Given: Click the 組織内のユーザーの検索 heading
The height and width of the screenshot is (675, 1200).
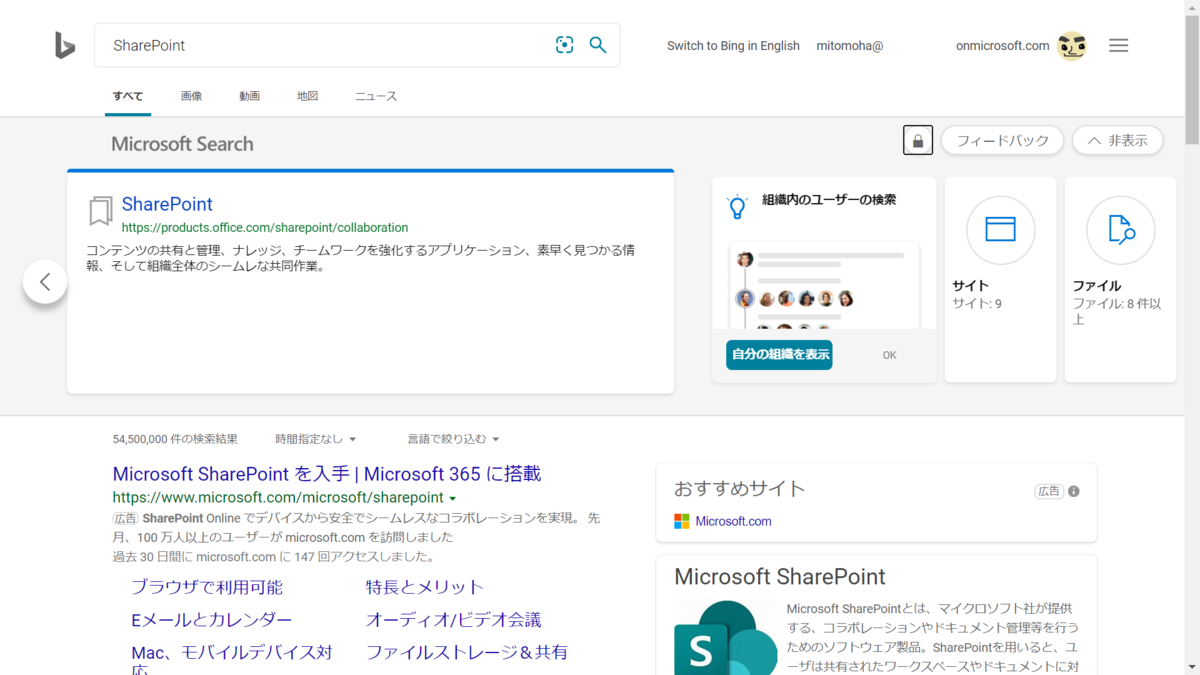Looking at the screenshot, I should (x=829, y=200).
